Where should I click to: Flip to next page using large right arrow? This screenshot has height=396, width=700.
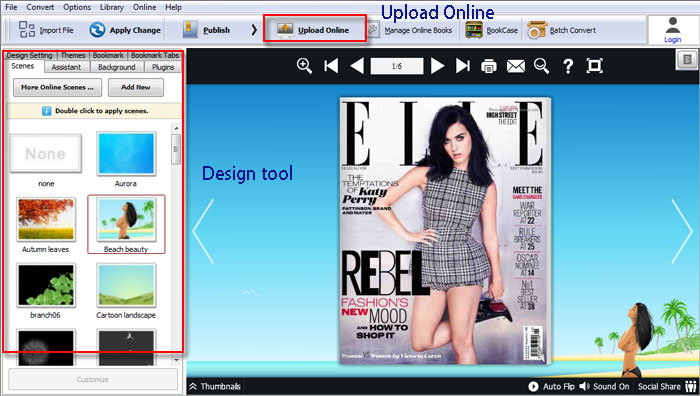[x=682, y=231]
